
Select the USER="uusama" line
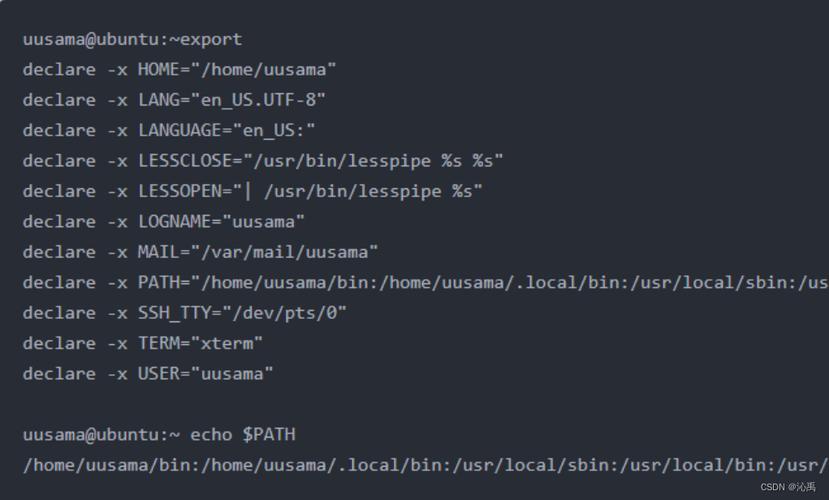148,374
